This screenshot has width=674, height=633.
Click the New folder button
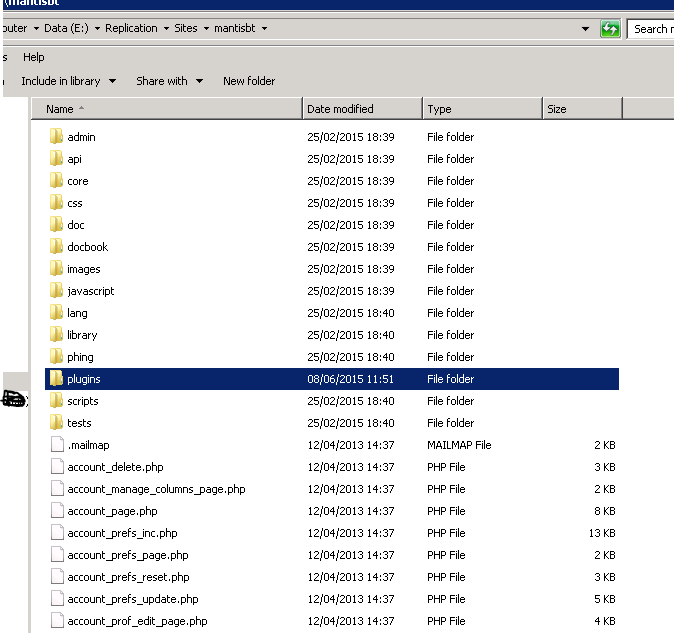click(249, 81)
